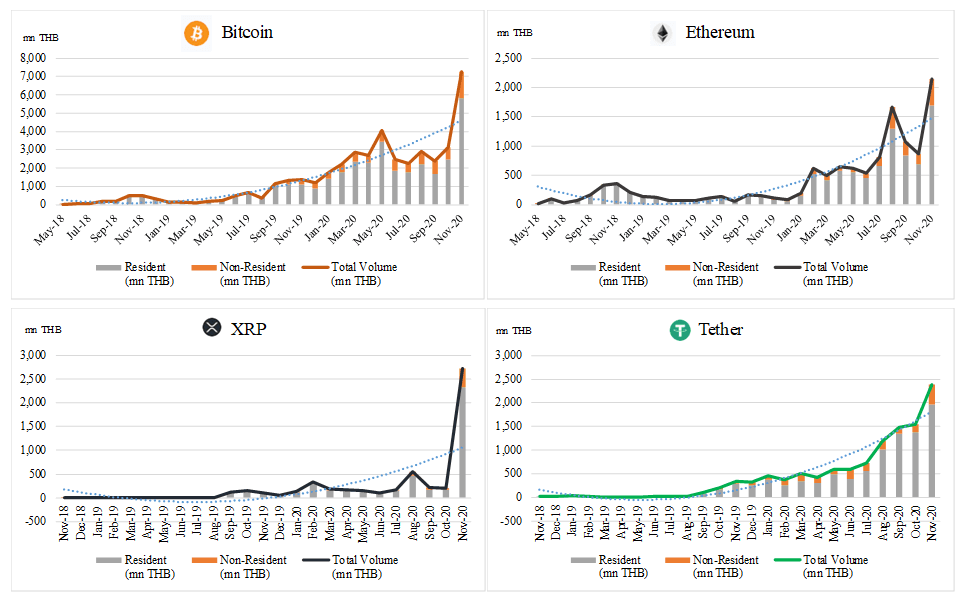The image size is (968, 600).
Task: Click the black XRP logo icon
Action: pos(212,327)
